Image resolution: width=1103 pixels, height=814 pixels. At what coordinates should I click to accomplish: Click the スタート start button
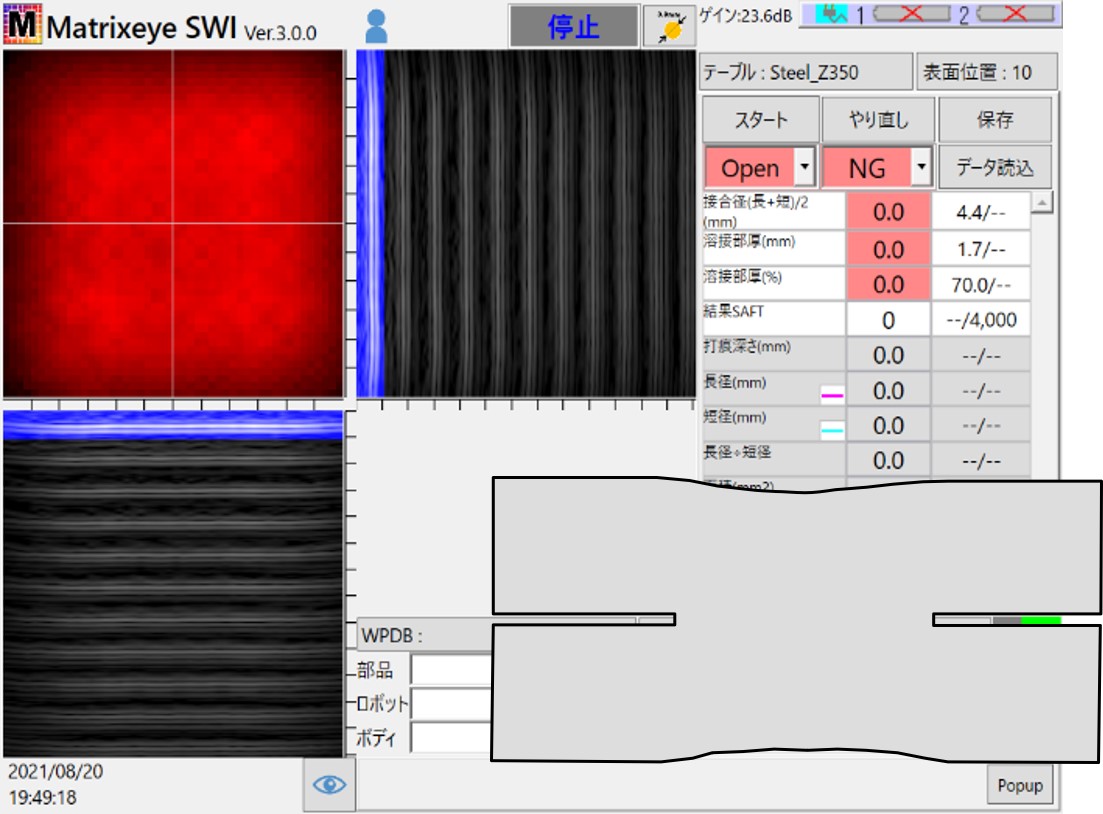point(761,120)
